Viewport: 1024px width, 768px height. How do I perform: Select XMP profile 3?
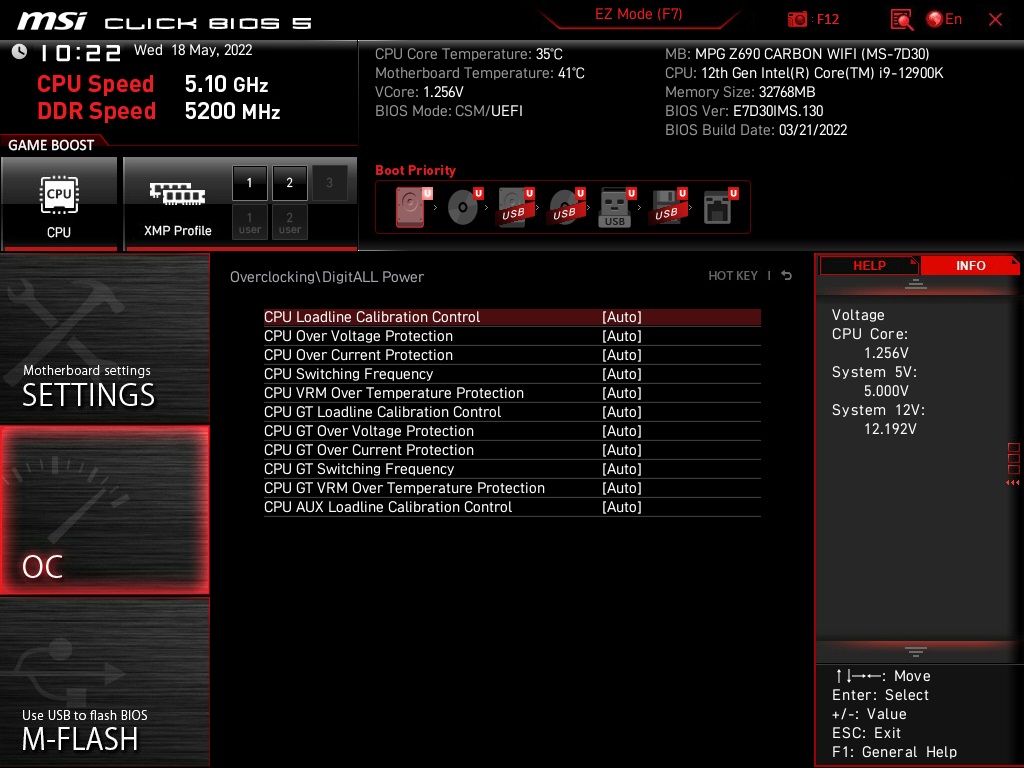coord(329,183)
